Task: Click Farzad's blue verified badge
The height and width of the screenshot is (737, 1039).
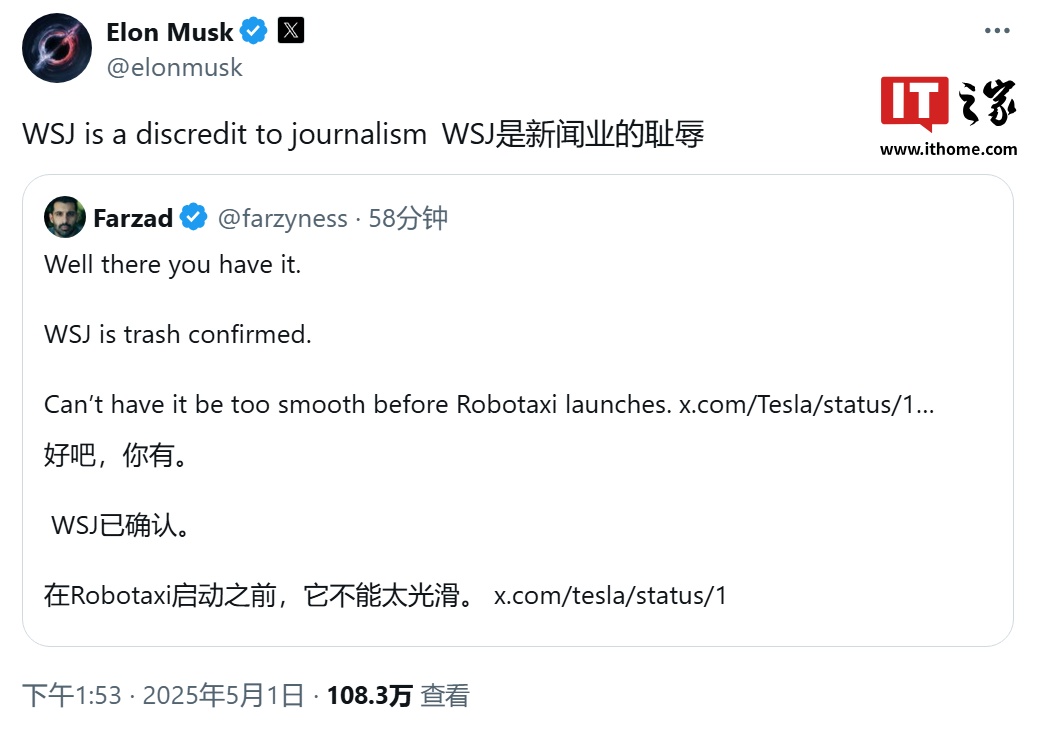Action: coord(193,217)
